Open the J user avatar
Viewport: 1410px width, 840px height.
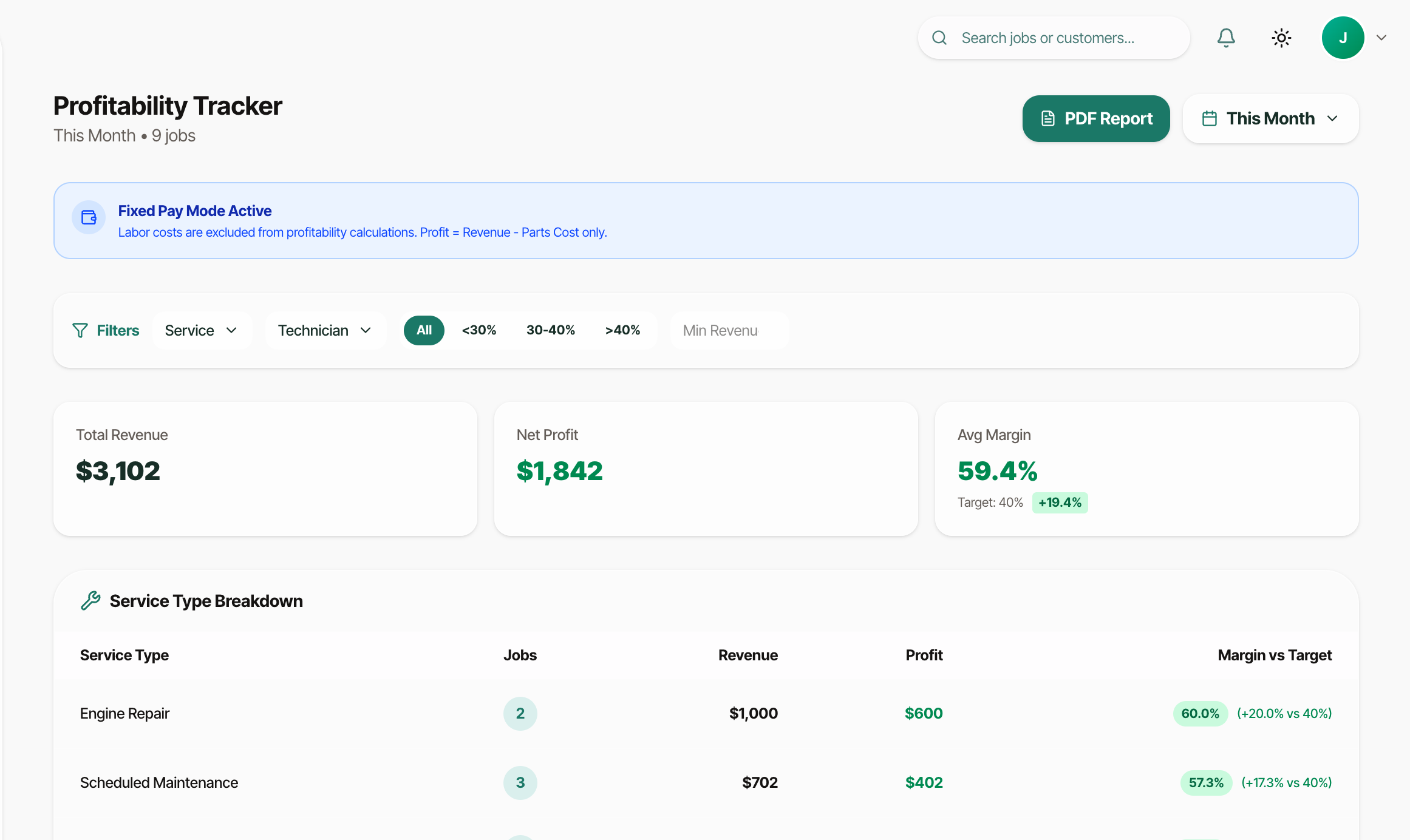pos(1343,38)
